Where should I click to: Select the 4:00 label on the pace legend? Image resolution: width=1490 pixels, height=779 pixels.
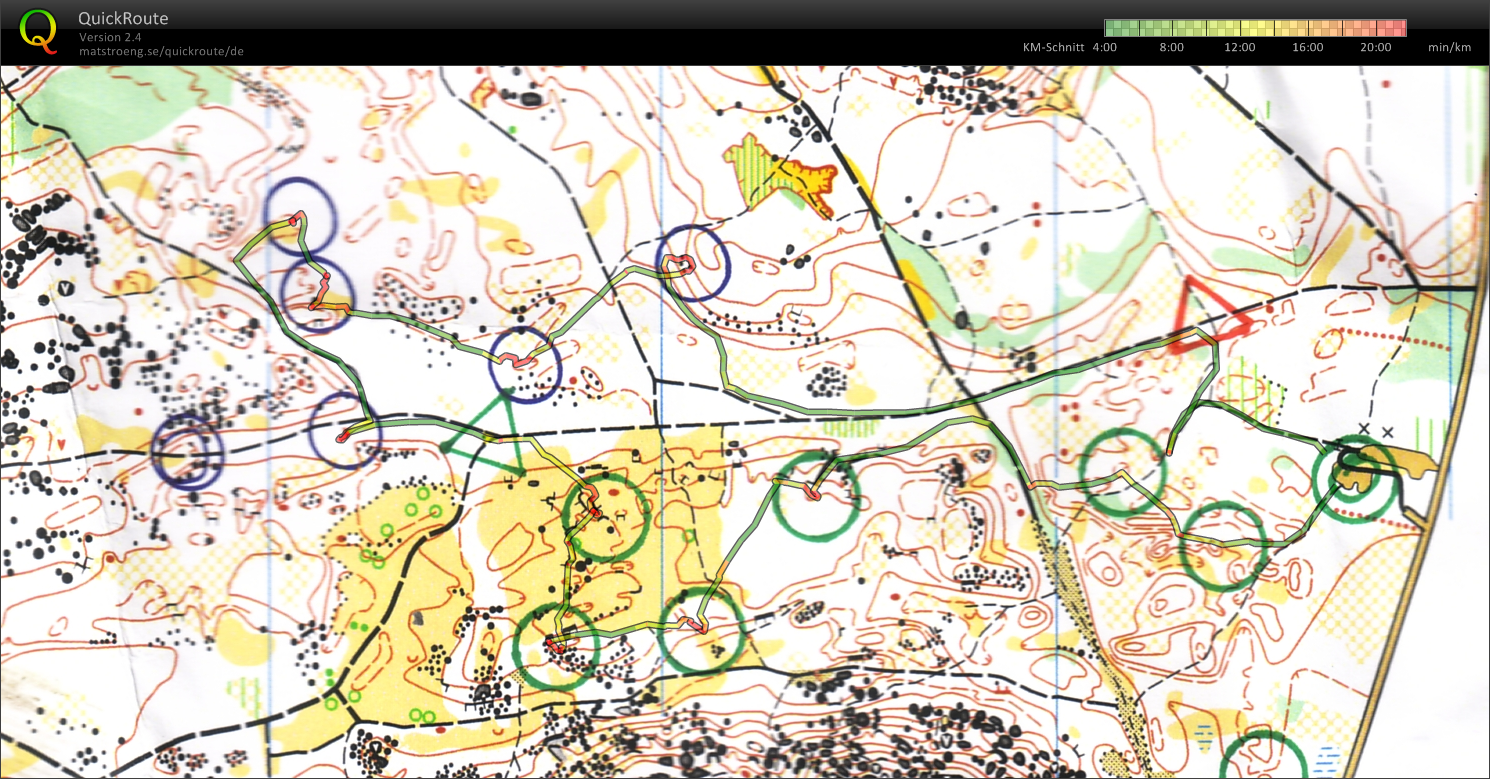[1104, 47]
